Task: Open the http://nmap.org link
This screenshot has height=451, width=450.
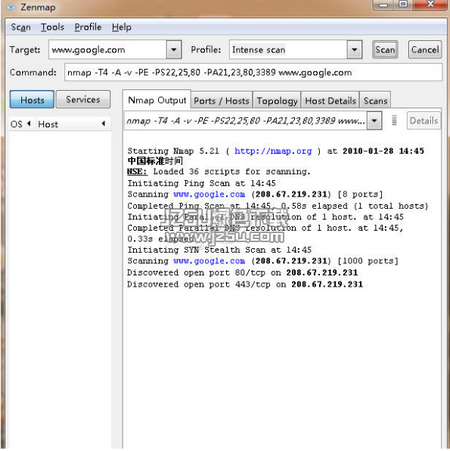Action: coord(273,151)
